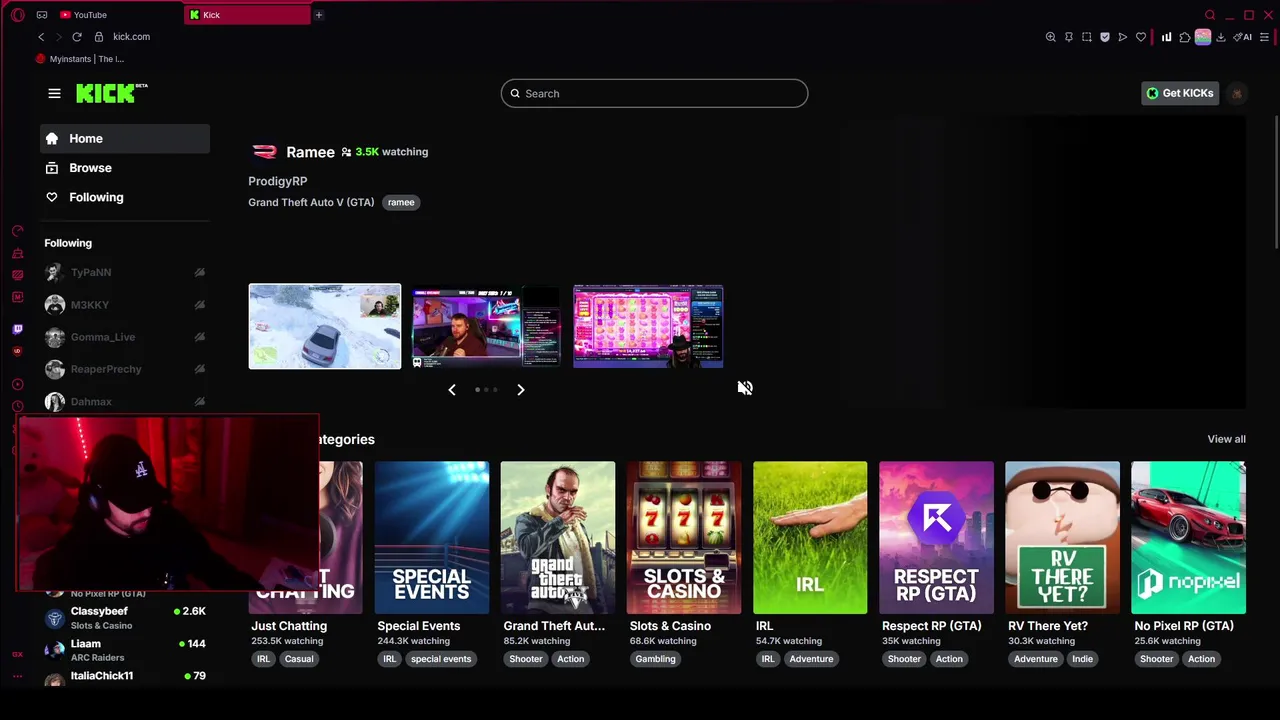Open Following in Kick sidebar
The image size is (1280, 720).
point(125,197)
